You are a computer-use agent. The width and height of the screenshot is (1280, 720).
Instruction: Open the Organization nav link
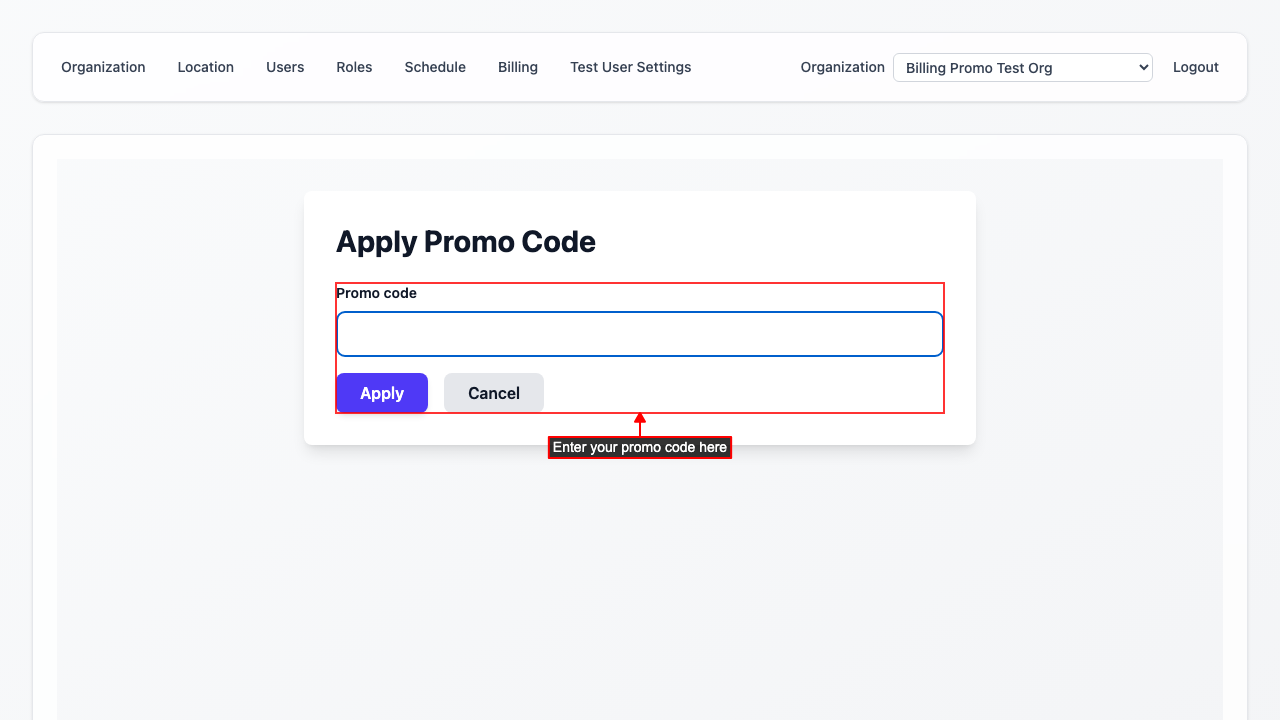pyautogui.click(x=103, y=67)
